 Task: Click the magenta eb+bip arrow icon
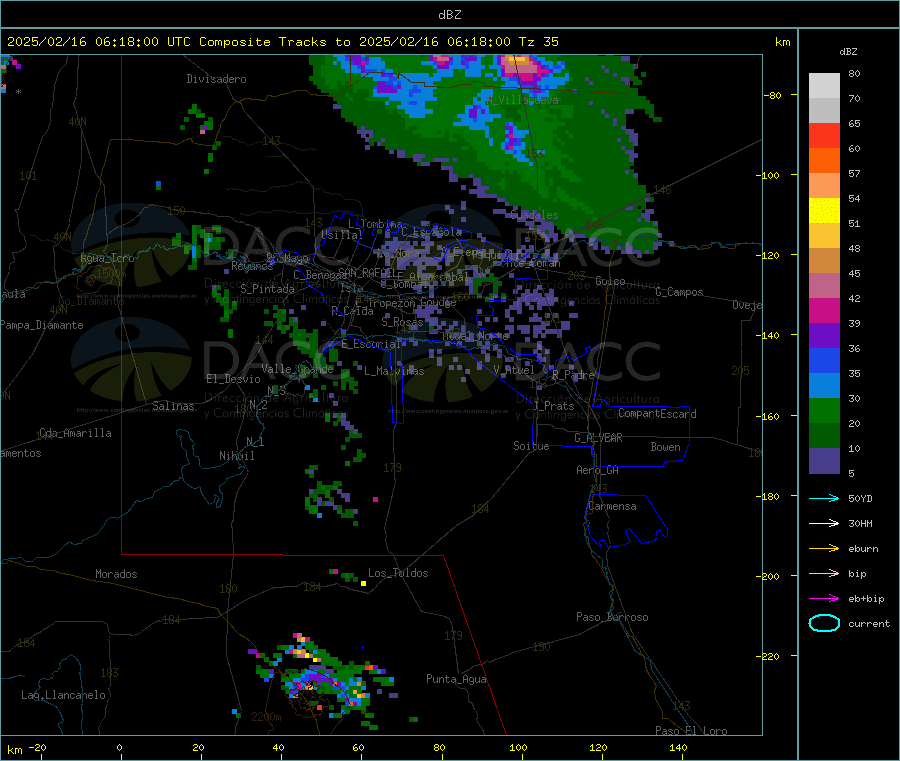tap(824, 599)
